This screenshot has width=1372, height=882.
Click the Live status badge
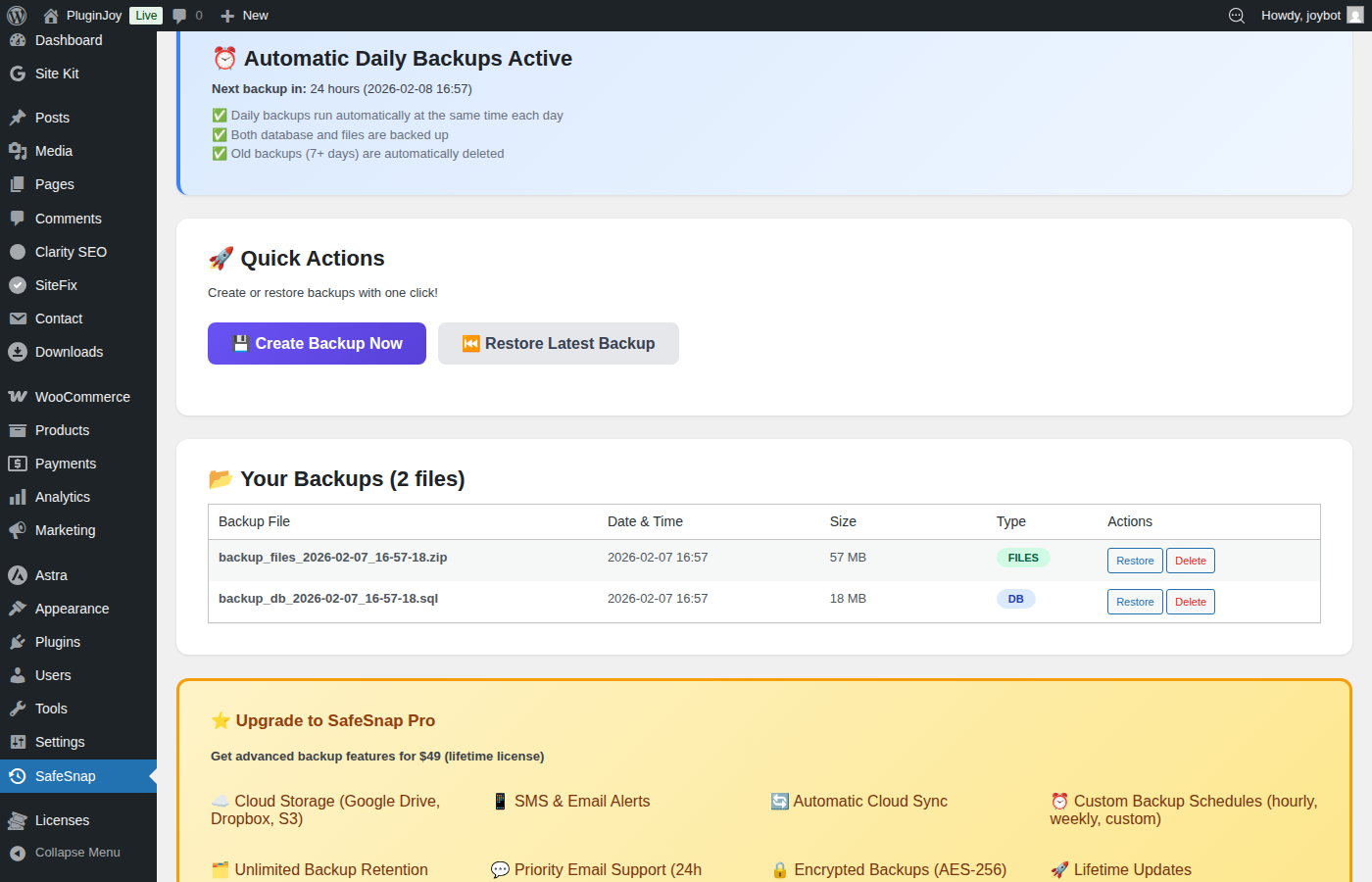point(146,16)
